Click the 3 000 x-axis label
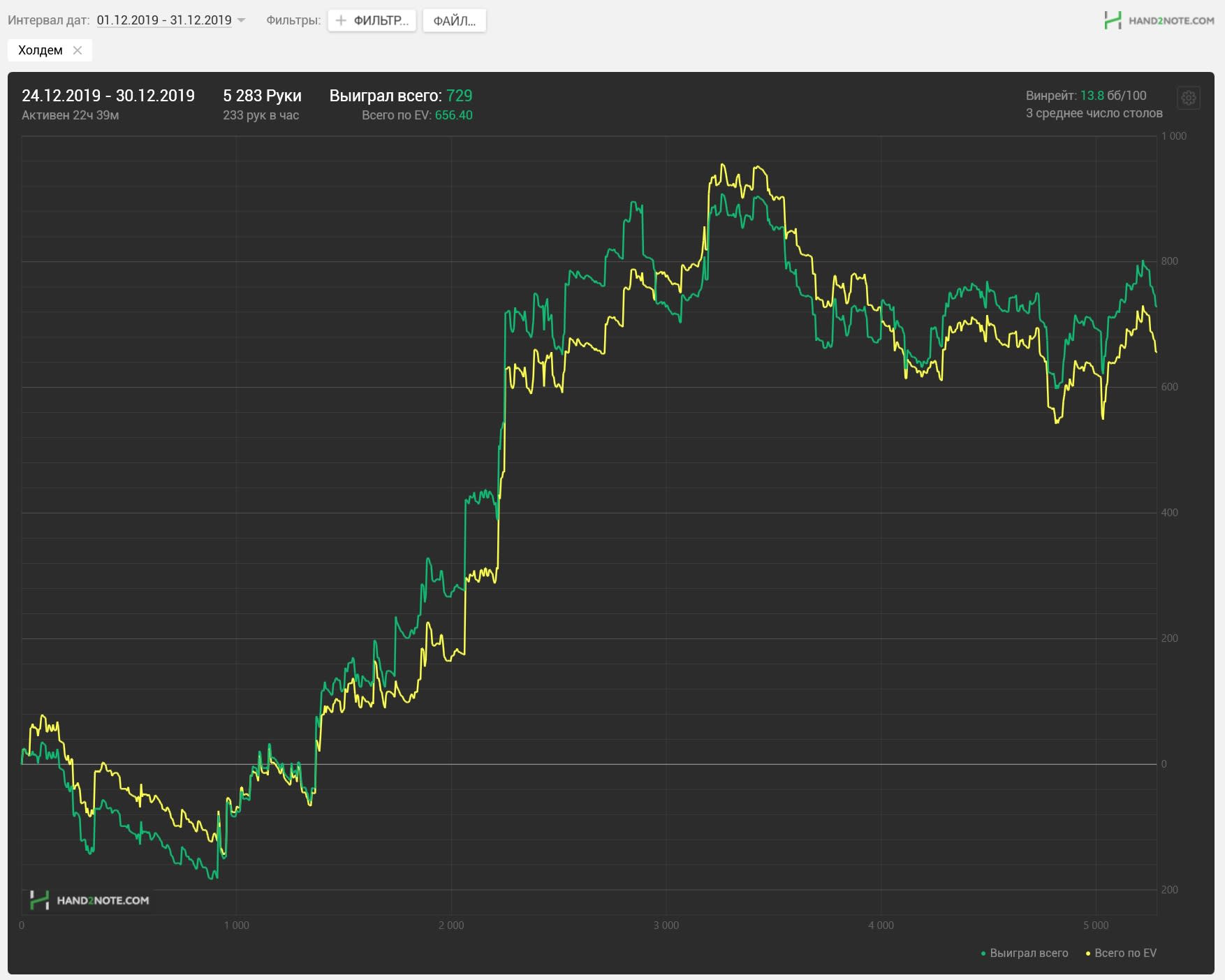 click(666, 926)
